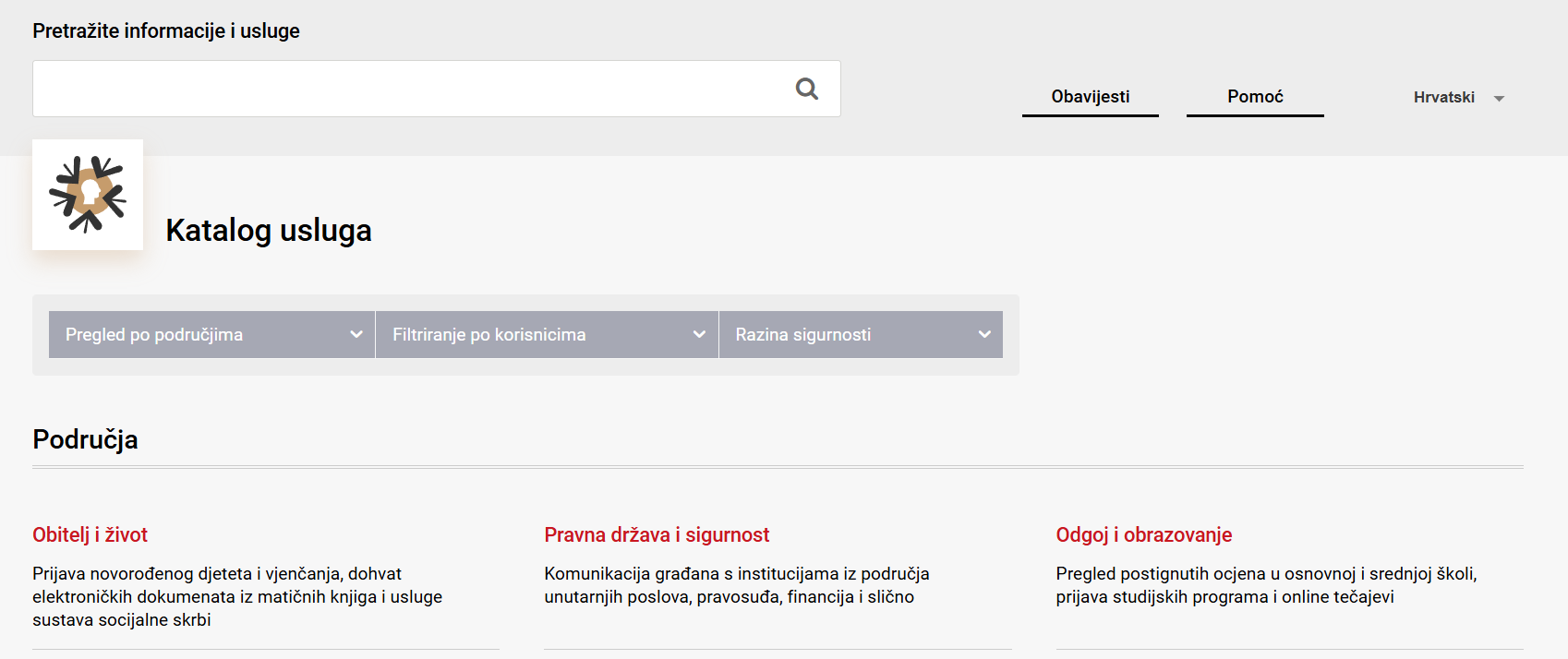Open the Odgoj i obrazovanje category

tap(1143, 535)
